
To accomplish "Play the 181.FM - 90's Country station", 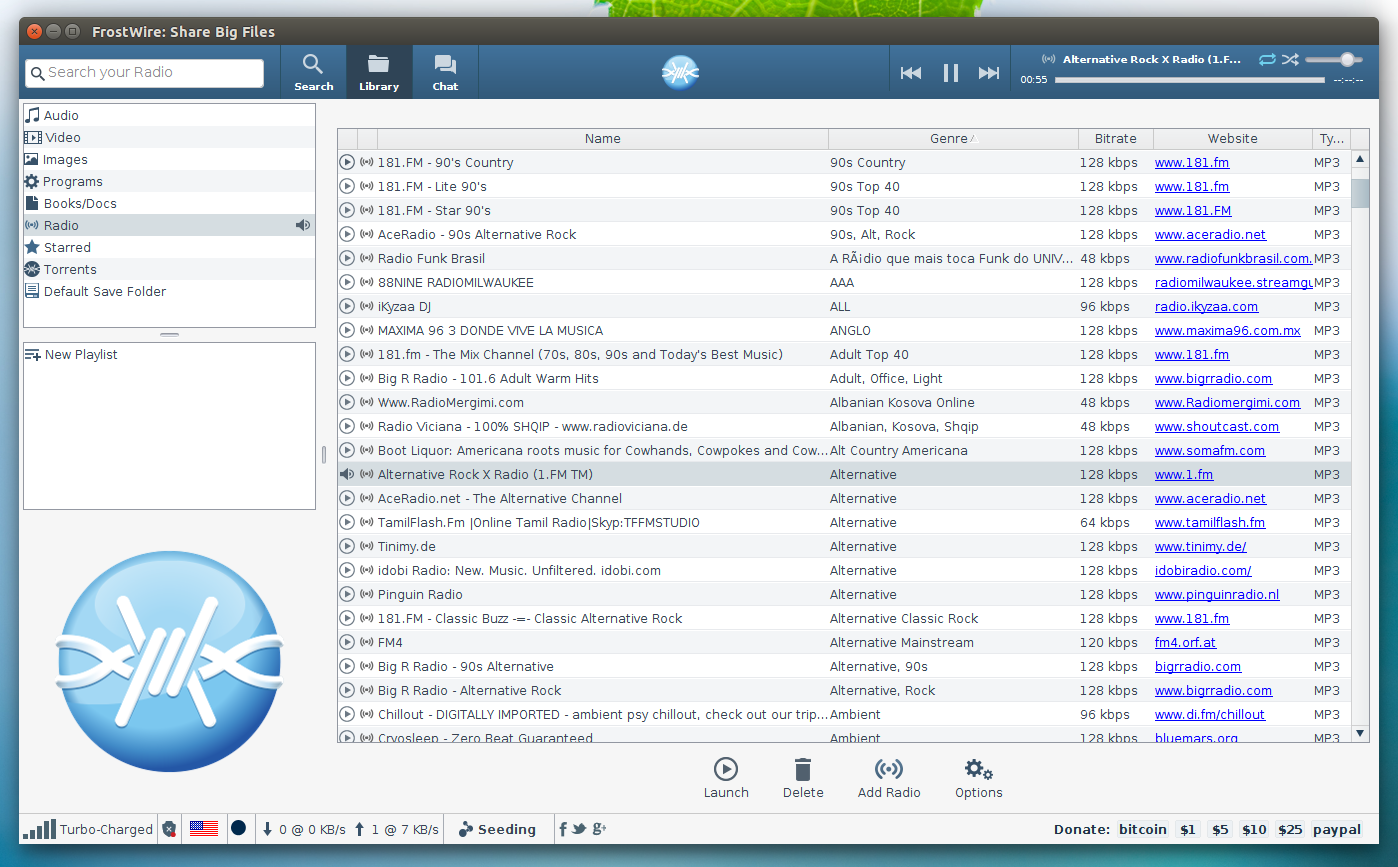I will (x=347, y=163).
